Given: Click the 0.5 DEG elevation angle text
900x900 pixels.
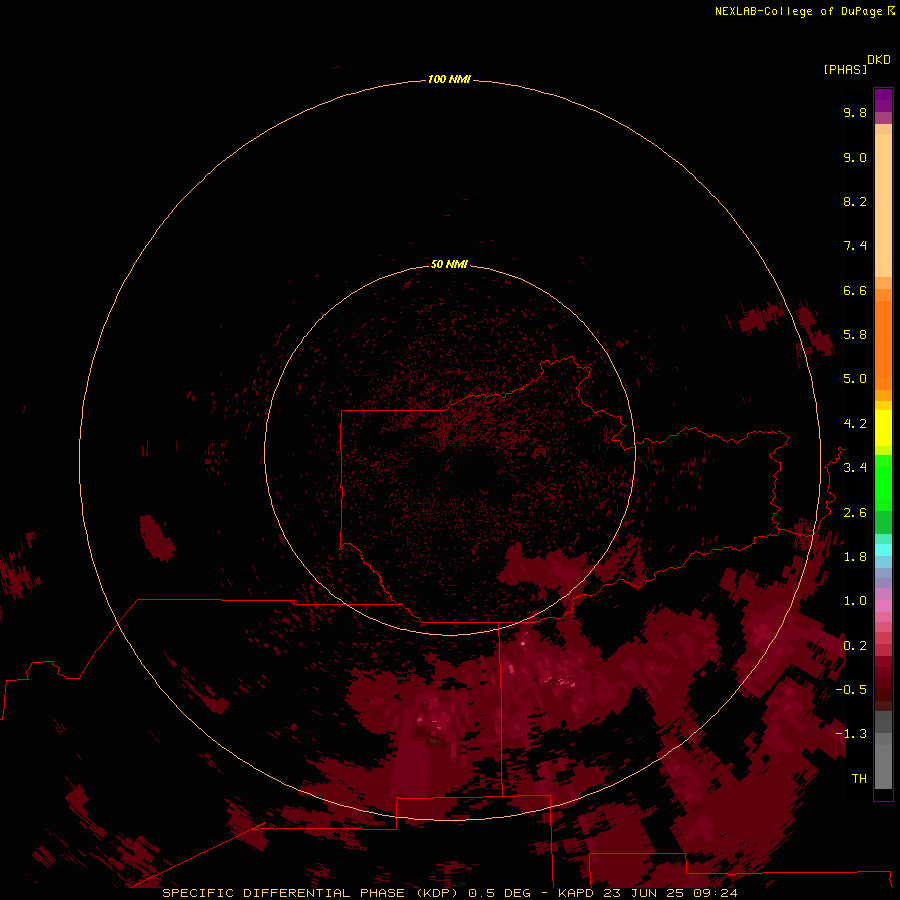Looking at the screenshot, I should tap(499, 893).
